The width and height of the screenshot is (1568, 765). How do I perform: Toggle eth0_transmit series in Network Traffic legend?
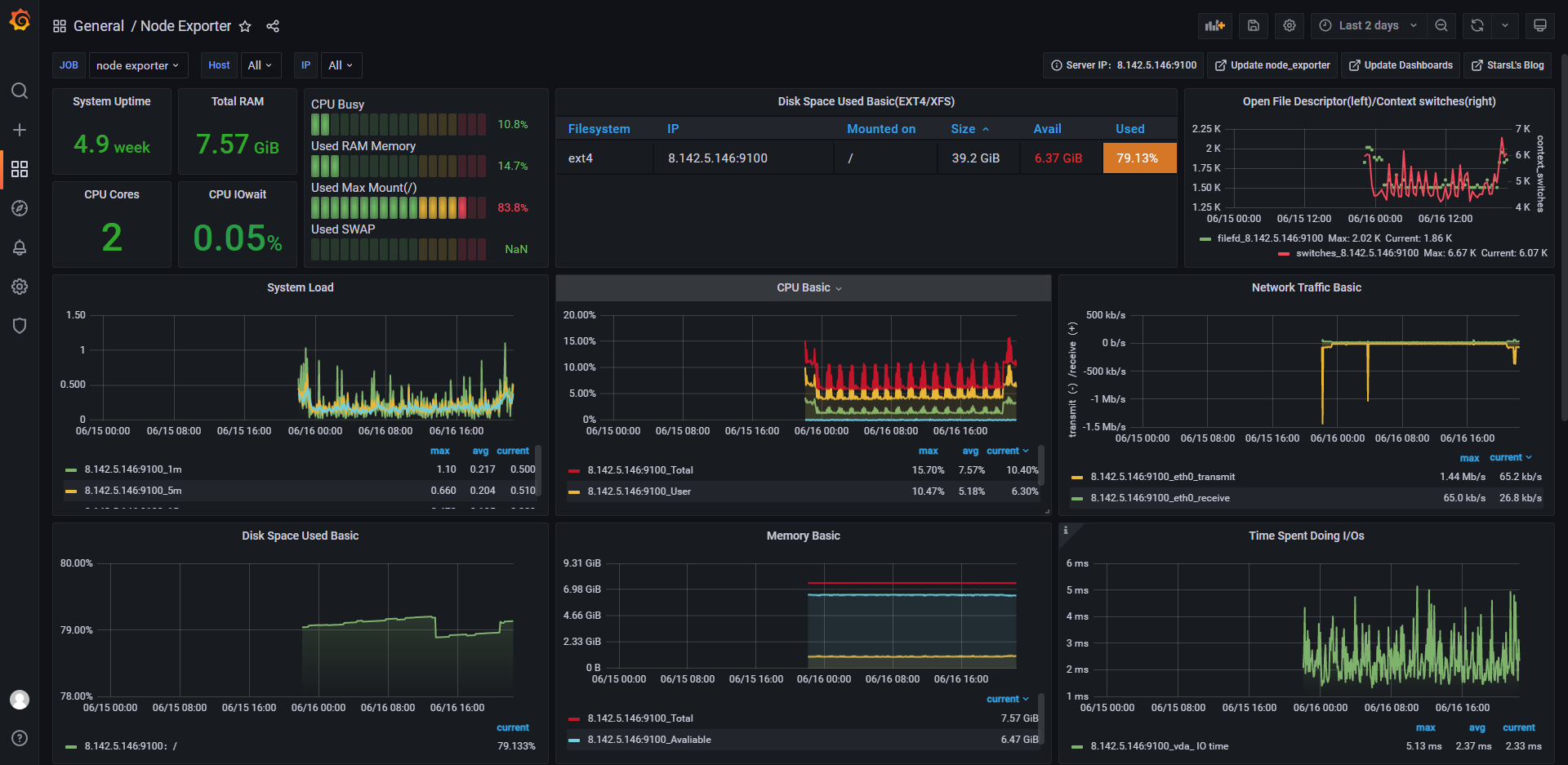[x=1162, y=477]
